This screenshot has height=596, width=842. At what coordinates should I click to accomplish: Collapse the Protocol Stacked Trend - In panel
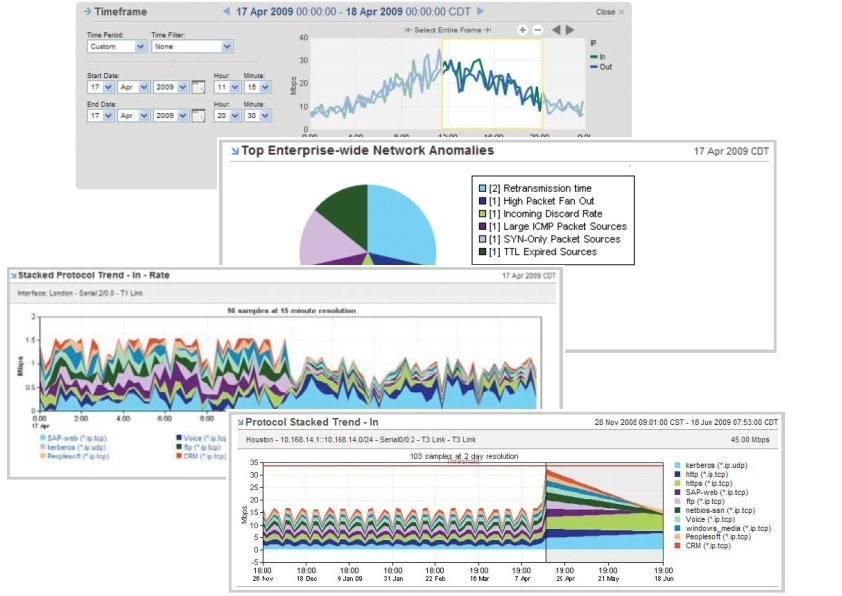pos(241,423)
